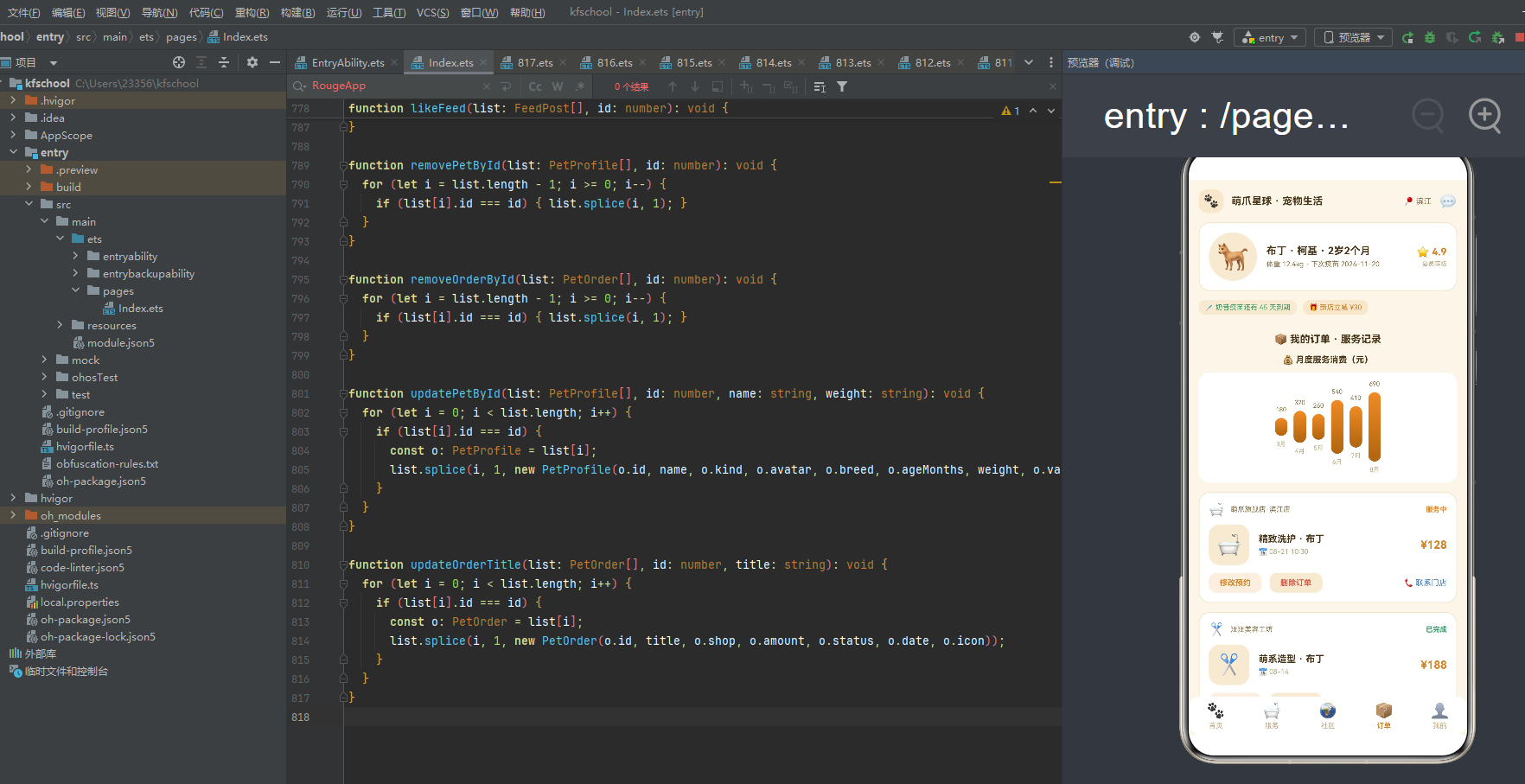
Task: Jump to previous search occurrence
Action: point(673,86)
